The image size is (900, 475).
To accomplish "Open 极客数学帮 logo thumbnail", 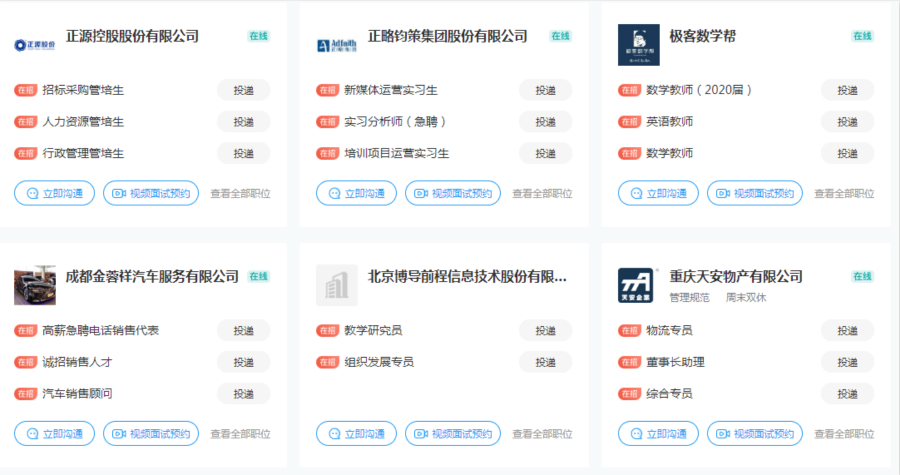I will pos(638,45).
